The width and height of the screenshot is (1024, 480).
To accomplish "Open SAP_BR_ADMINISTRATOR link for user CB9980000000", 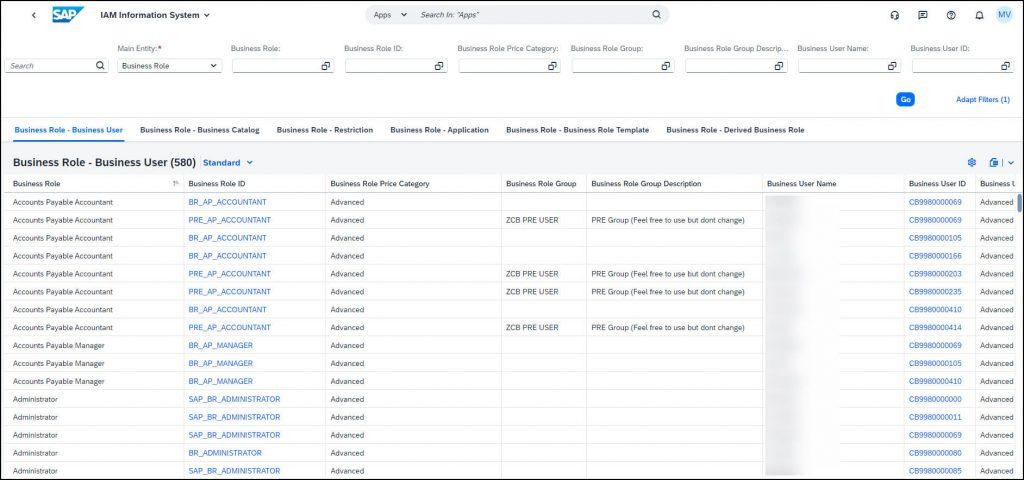I will (234, 399).
